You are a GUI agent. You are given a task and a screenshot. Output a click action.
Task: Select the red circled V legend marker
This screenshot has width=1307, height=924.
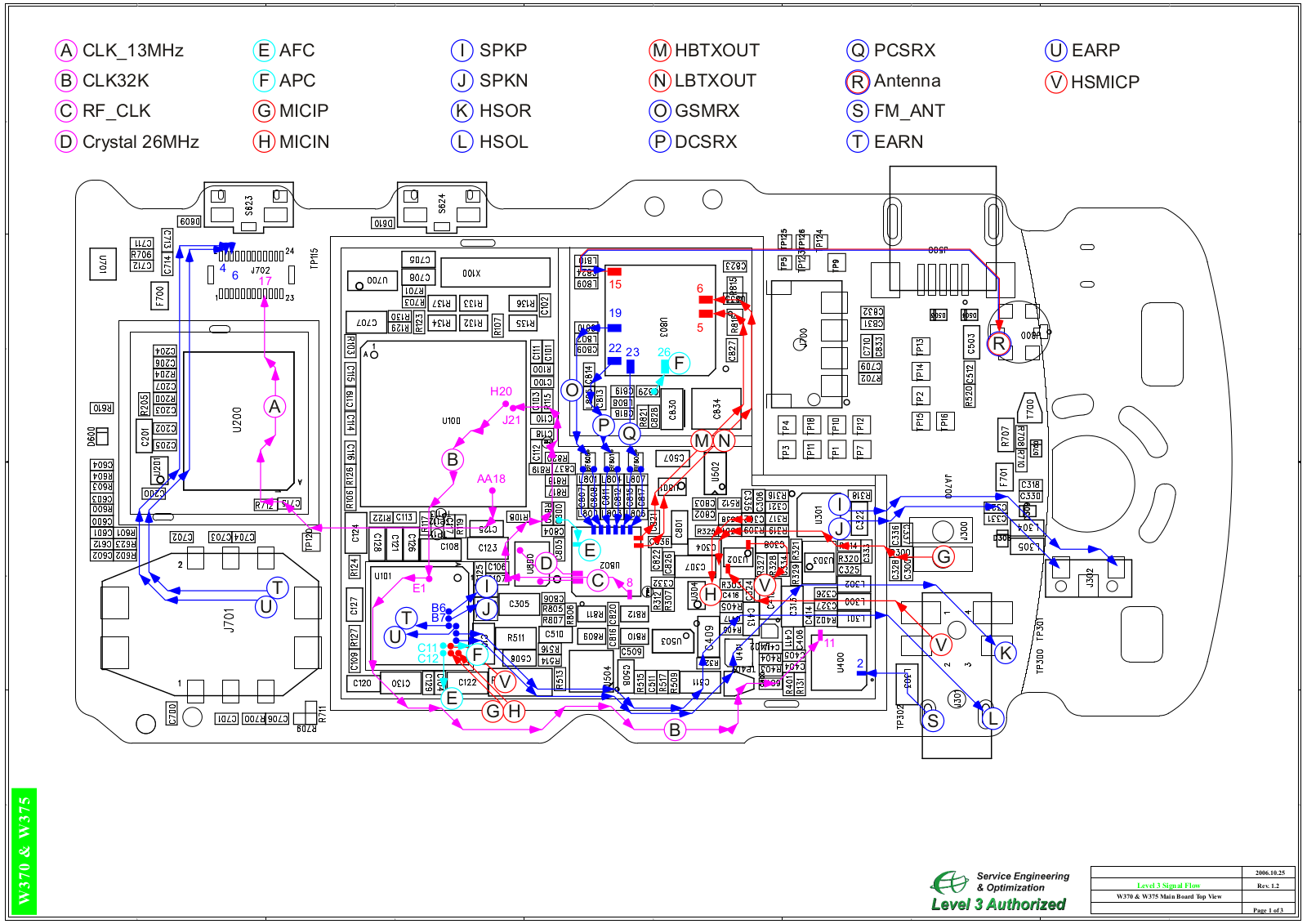point(1056,83)
